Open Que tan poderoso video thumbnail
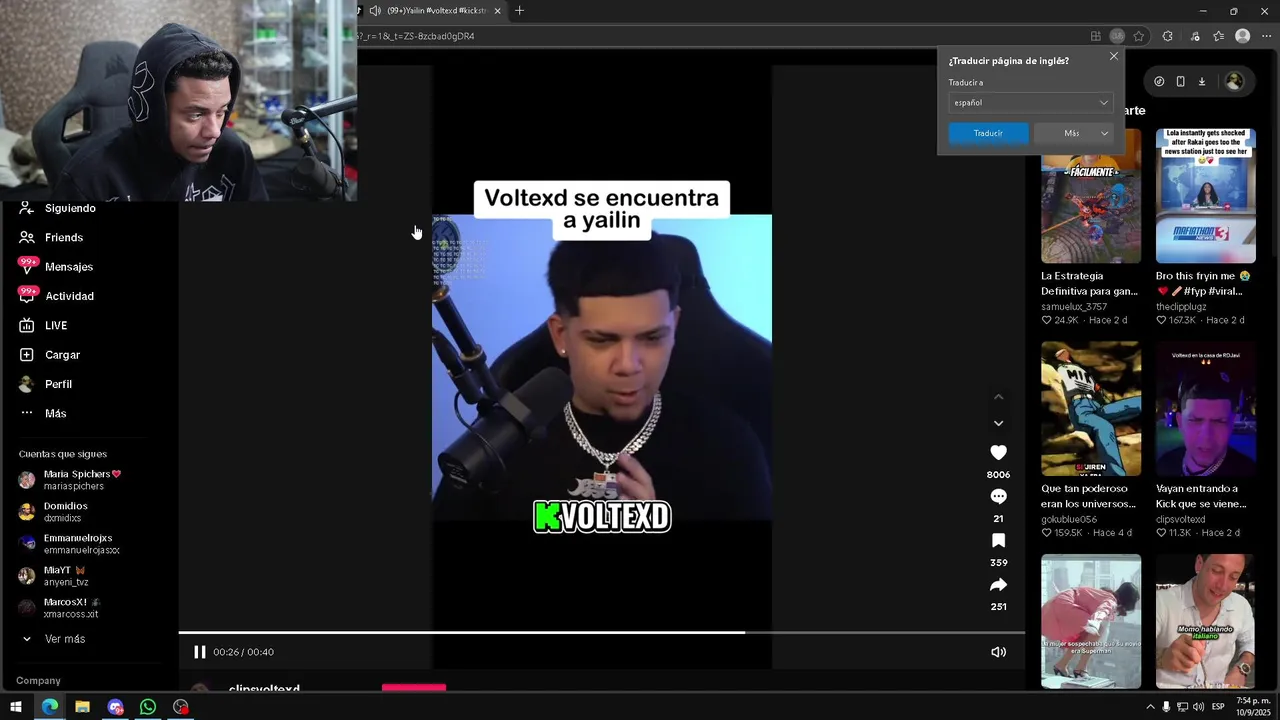Viewport: 1280px width, 720px height. pyautogui.click(x=1091, y=409)
